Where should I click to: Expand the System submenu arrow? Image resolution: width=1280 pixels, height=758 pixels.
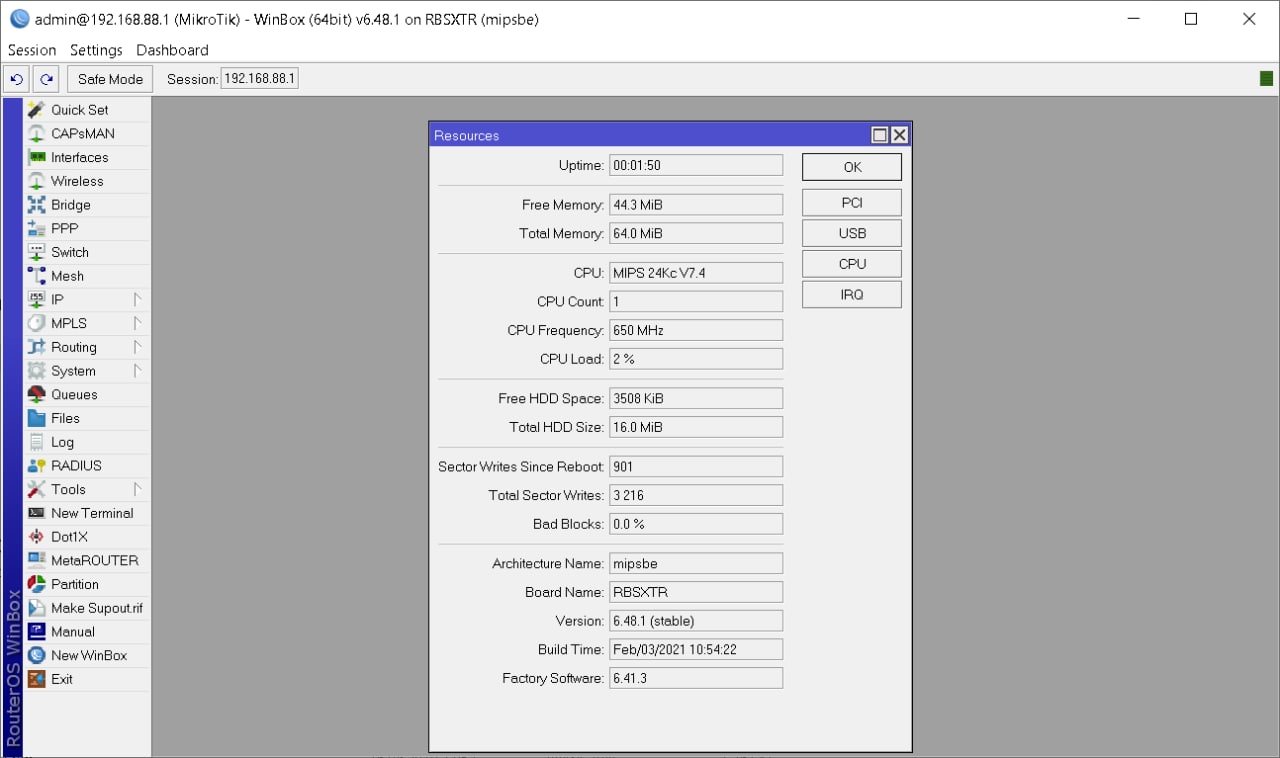(x=137, y=371)
